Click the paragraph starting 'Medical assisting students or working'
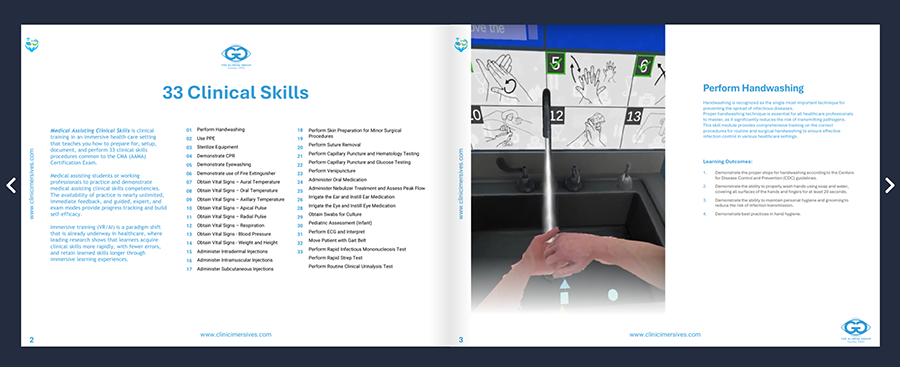 point(108,195)
